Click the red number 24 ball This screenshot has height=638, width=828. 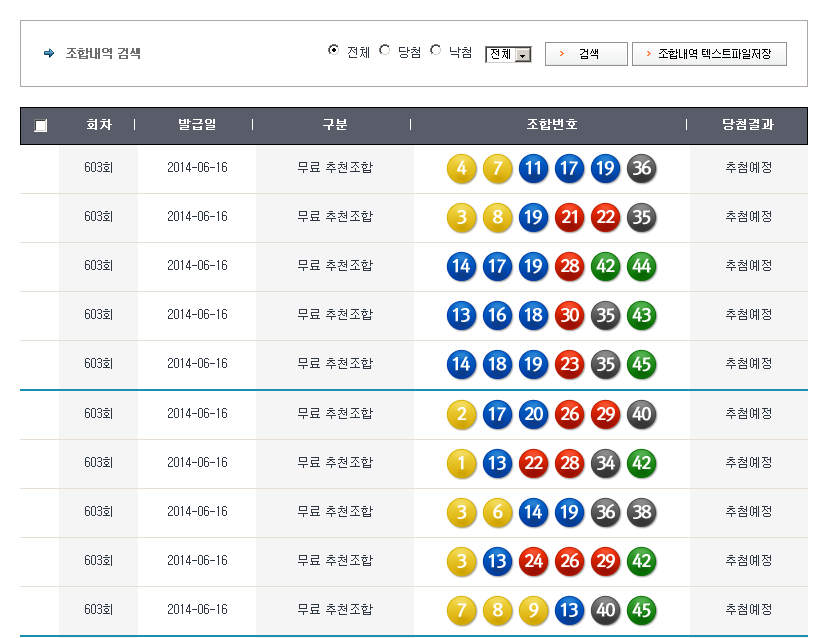(x=533, y=561)
